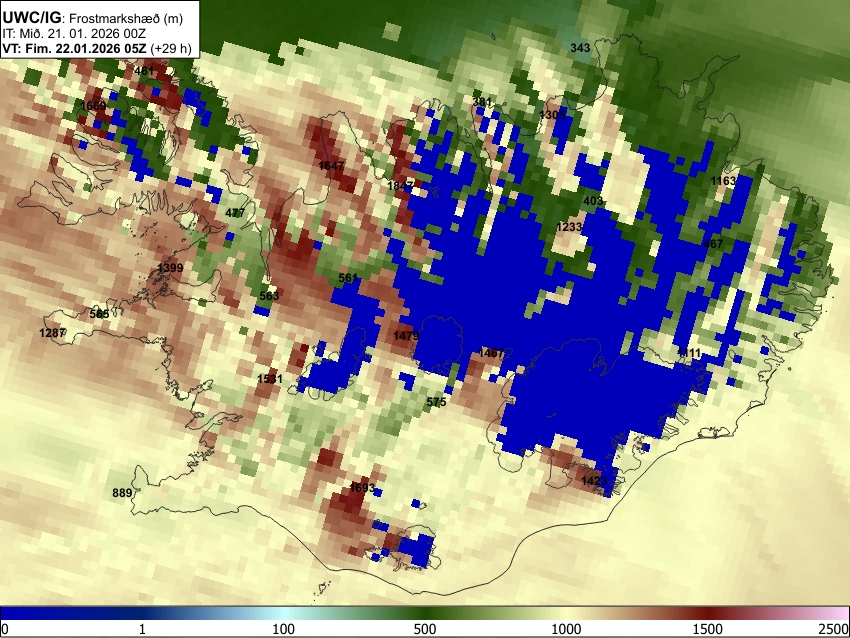Click the 565 value label on map
The width and height of the screenshot is (850, 638).
[x=99, y=314]
